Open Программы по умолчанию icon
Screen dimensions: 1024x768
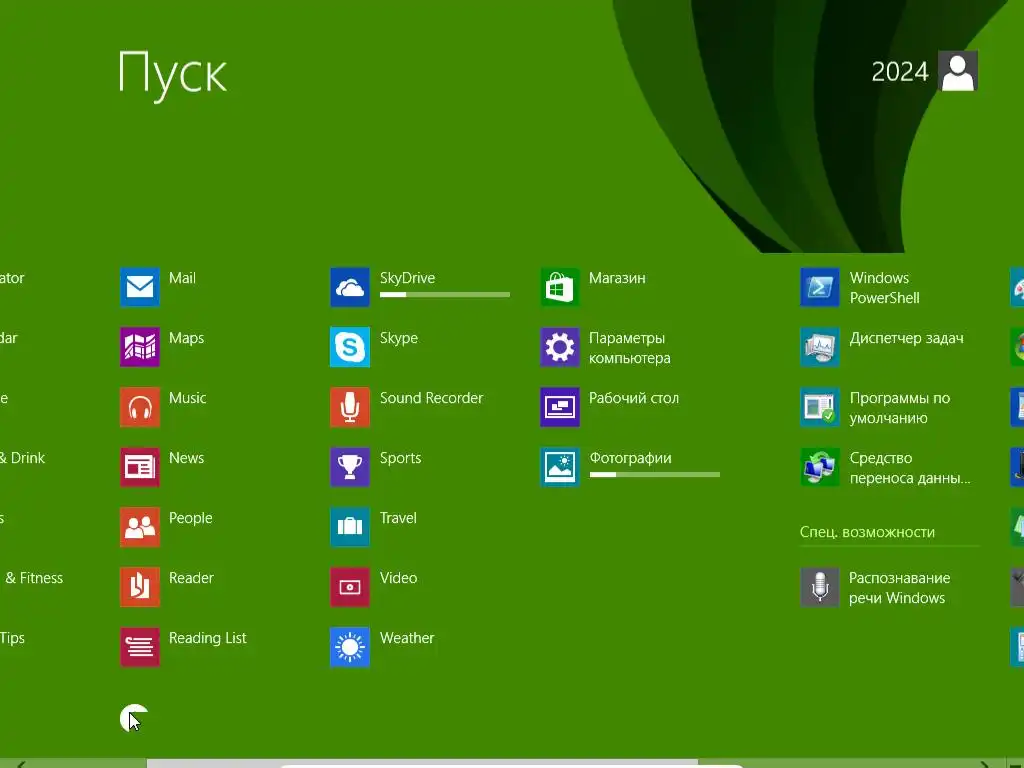tap(820, 407)
